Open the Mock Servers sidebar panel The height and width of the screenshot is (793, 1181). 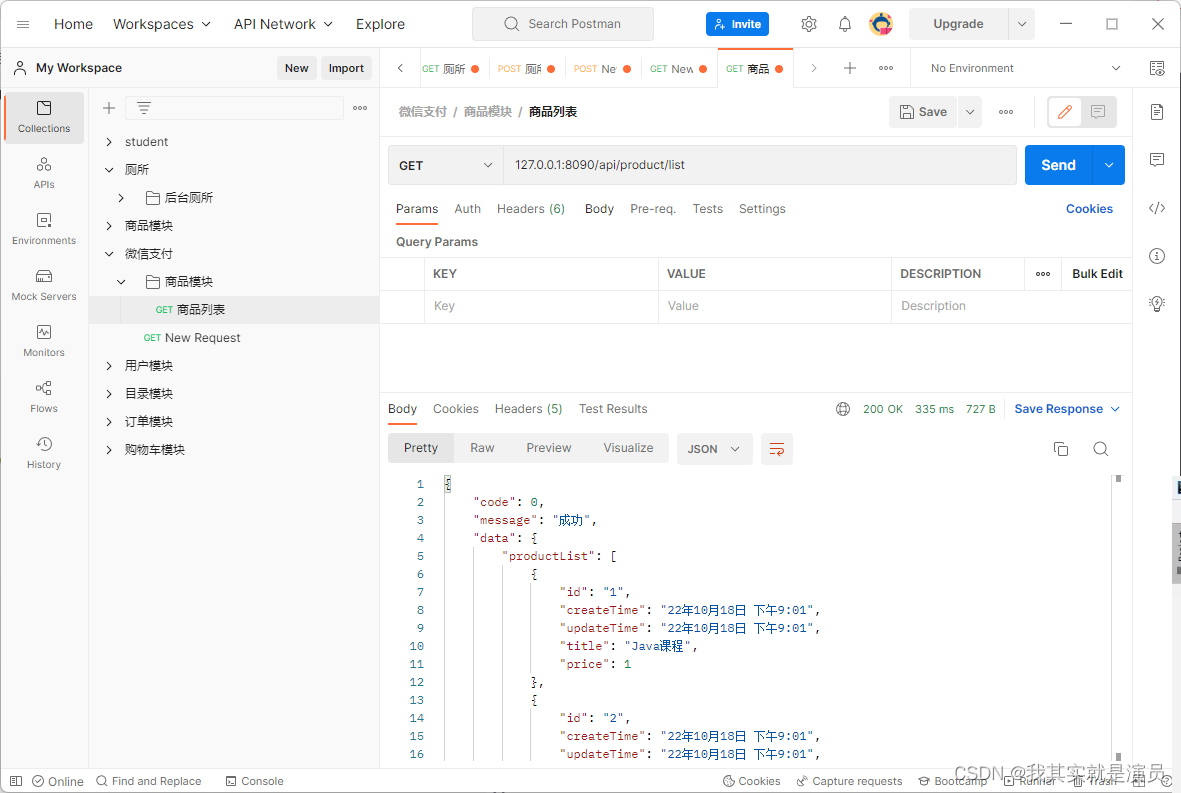(44, 285)
